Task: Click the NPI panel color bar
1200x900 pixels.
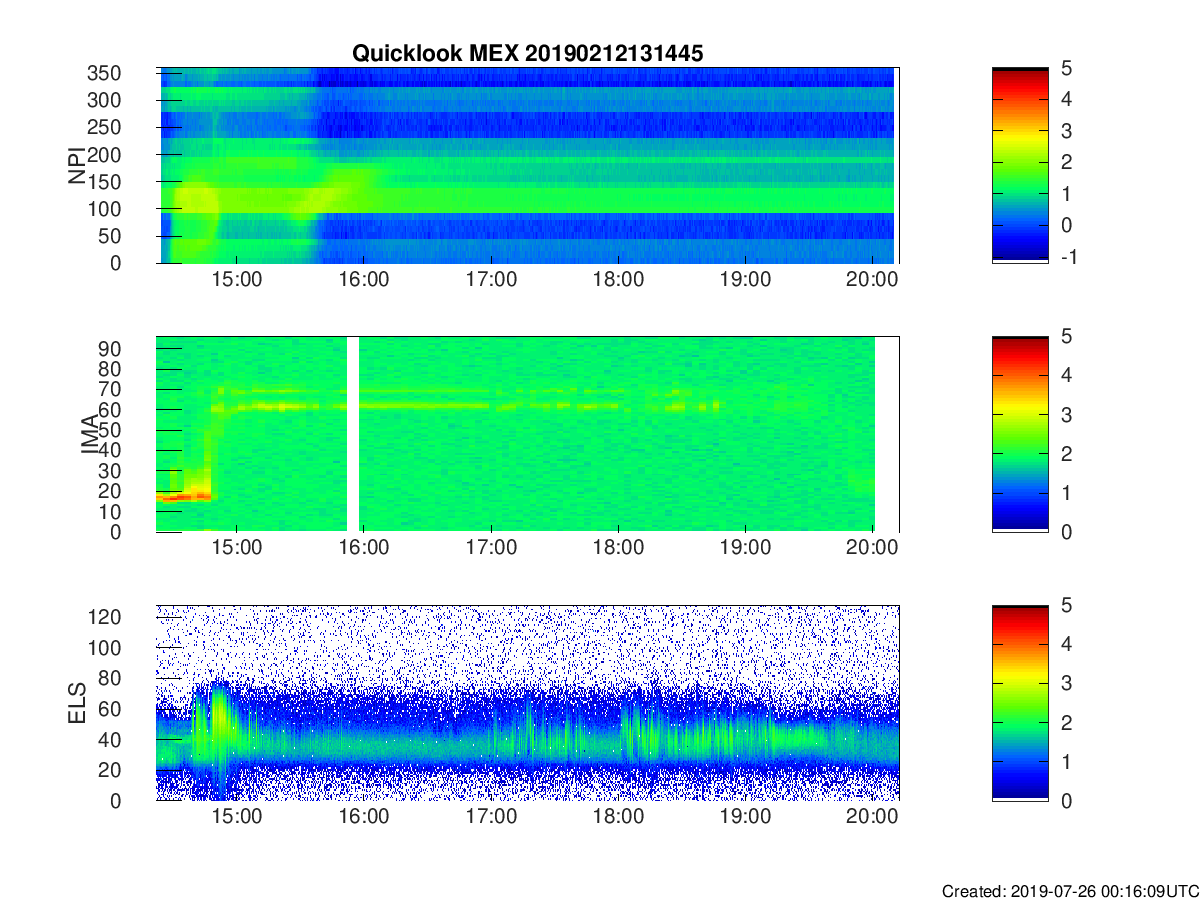Action: [x=1020, y=165]
